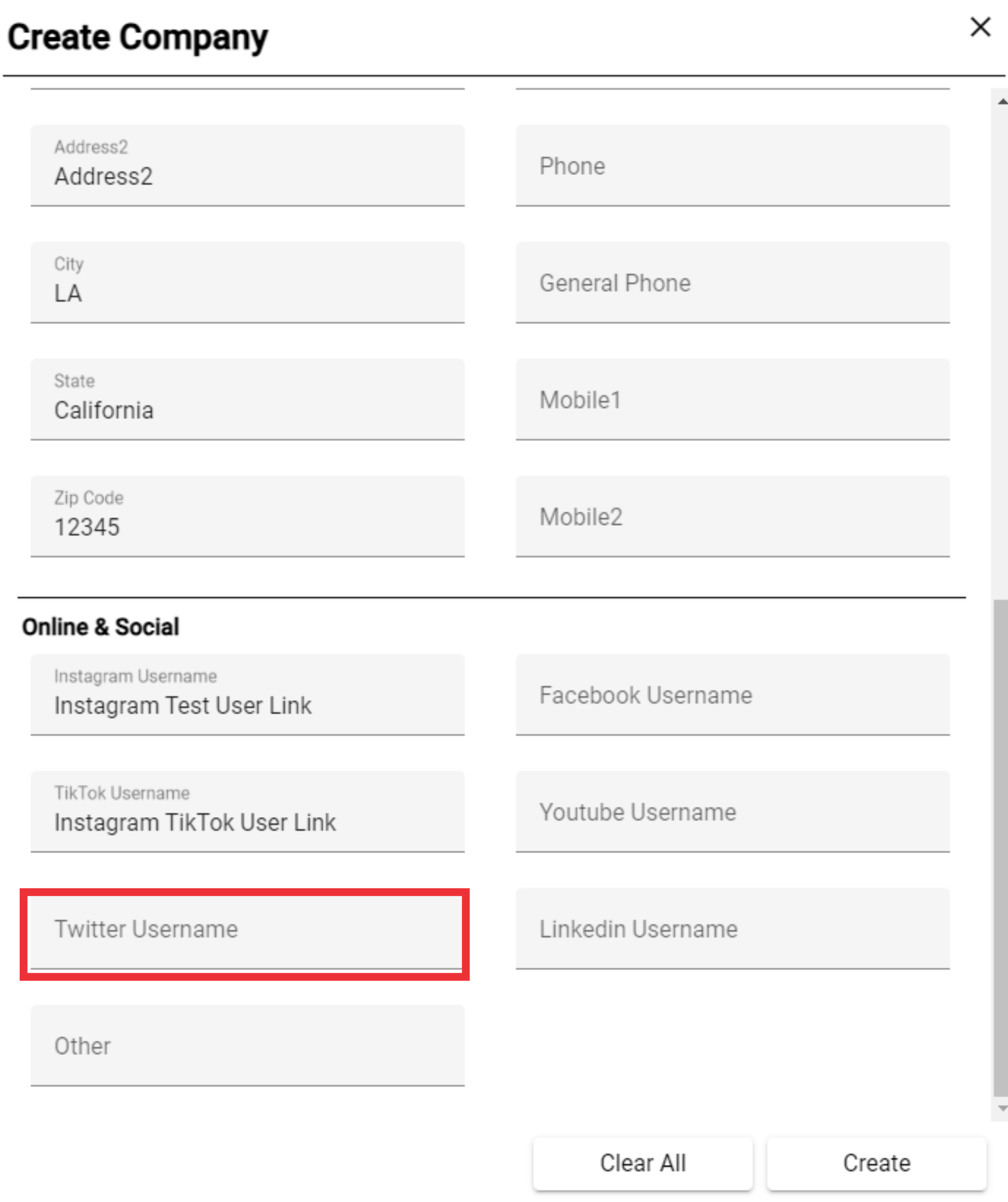Select the General Phone field

click(732, 283)
